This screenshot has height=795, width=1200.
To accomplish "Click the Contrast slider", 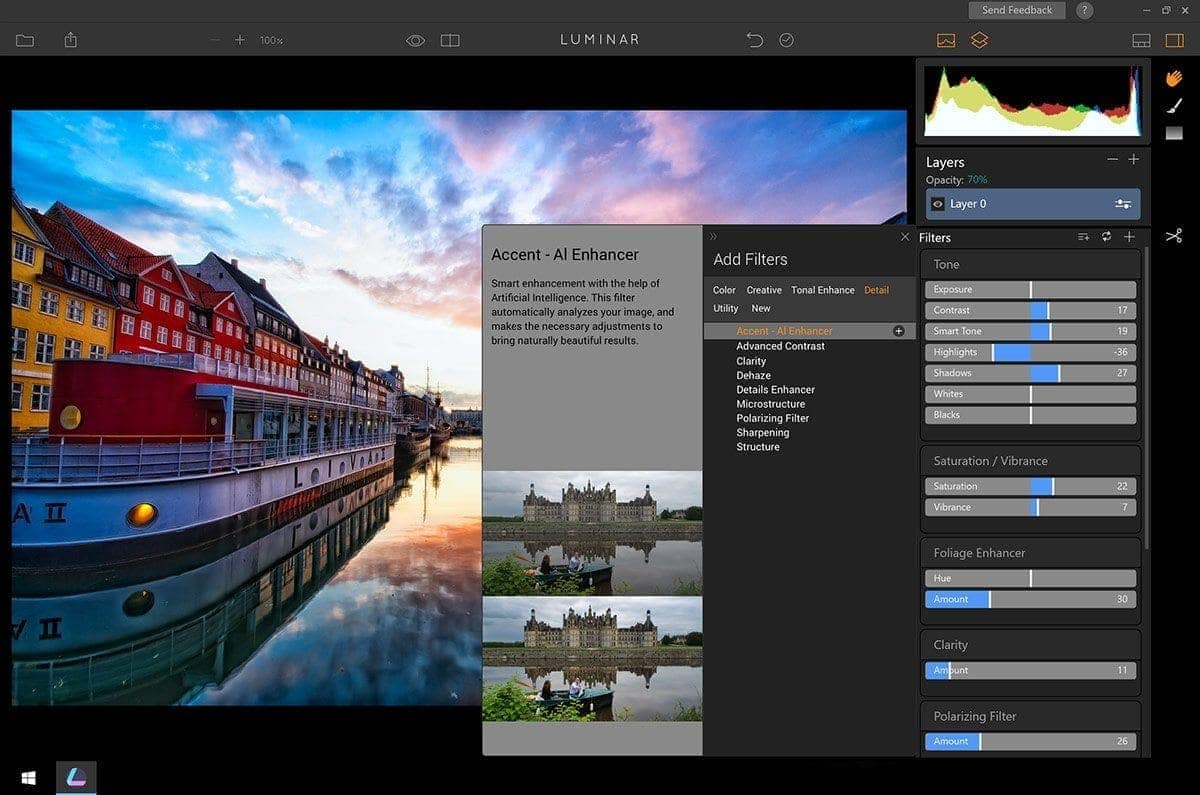I will 1030,311.
